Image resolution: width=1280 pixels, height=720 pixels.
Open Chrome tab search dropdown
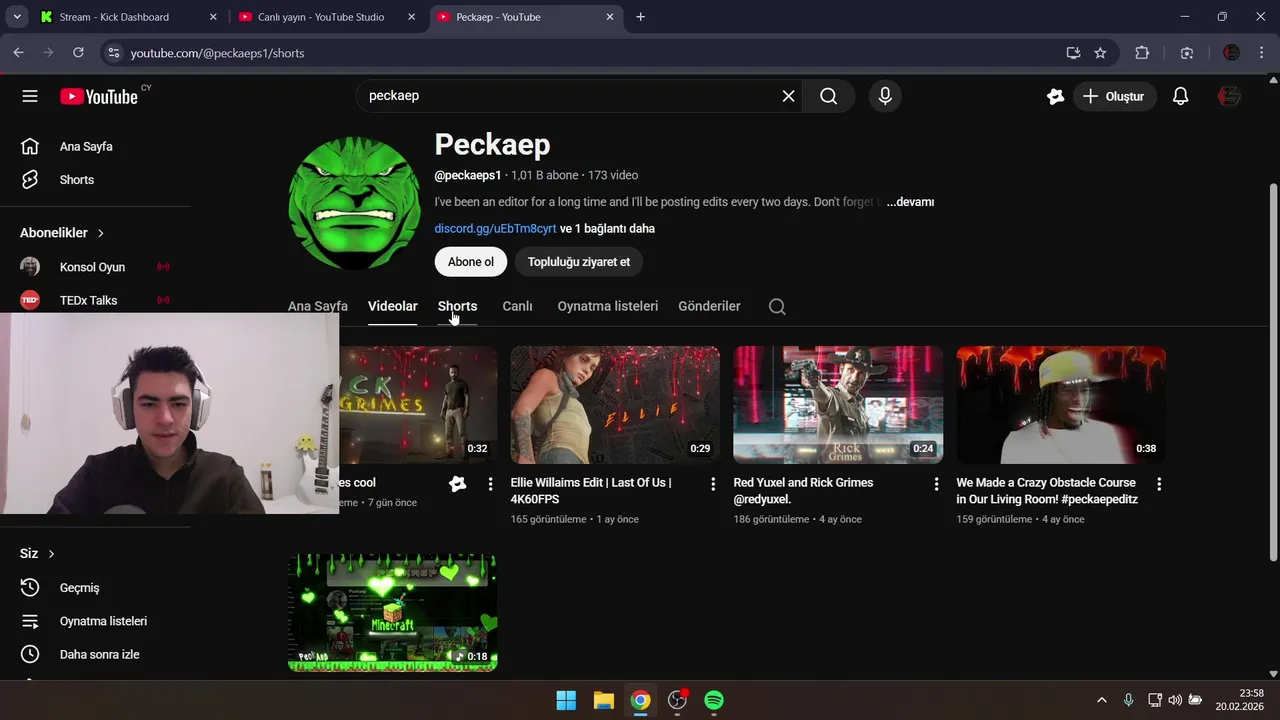17,17
